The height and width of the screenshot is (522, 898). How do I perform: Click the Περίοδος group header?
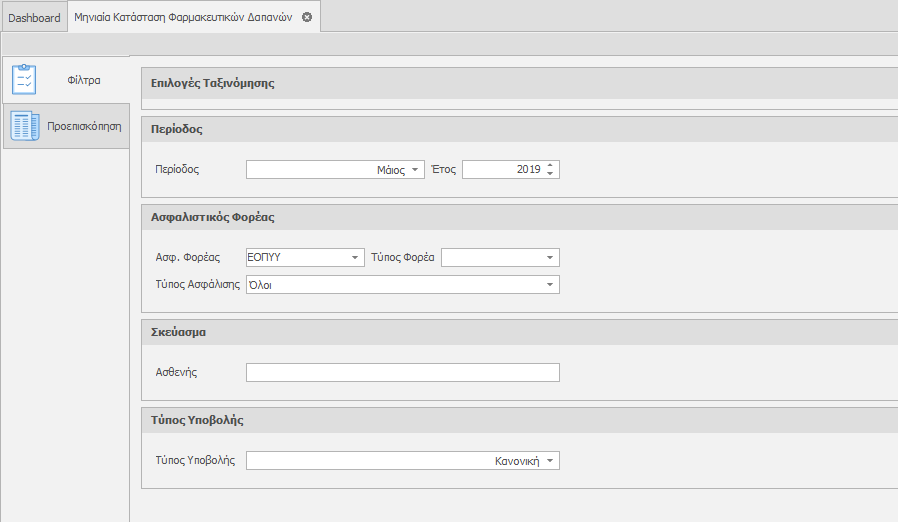pyautogui.click(x=177, y=129)
